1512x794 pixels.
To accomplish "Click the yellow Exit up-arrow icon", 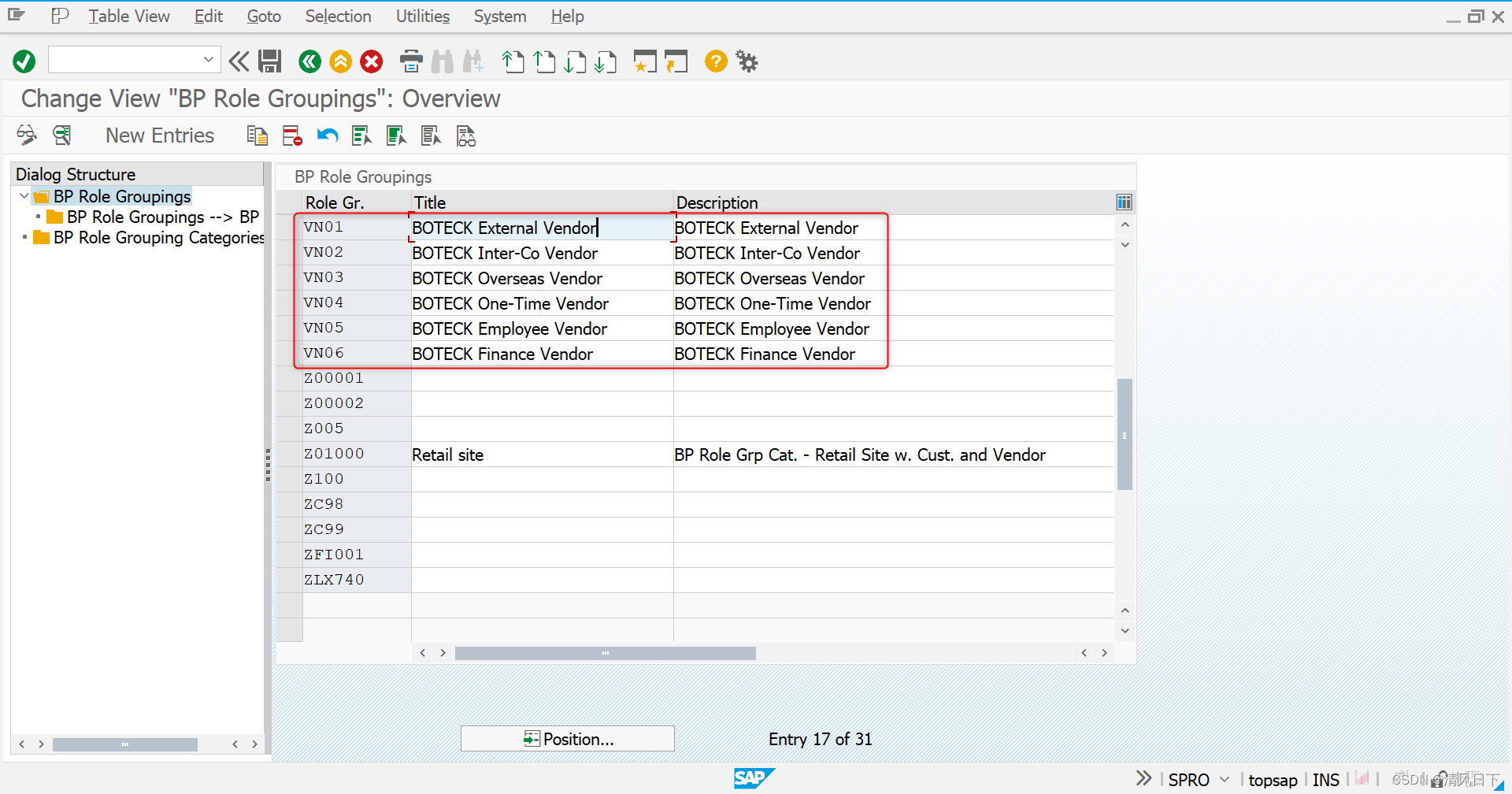I will point(341,61).
